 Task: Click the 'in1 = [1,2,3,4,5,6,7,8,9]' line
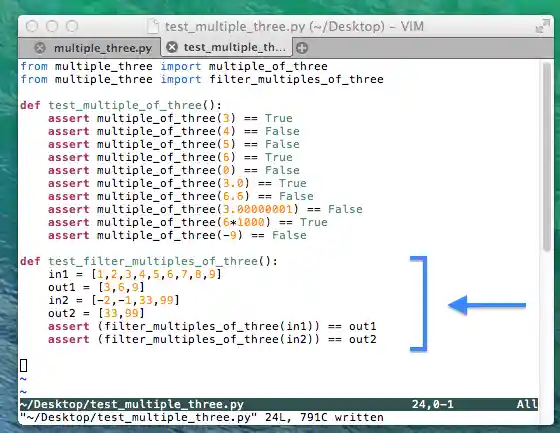click(135, 274)
